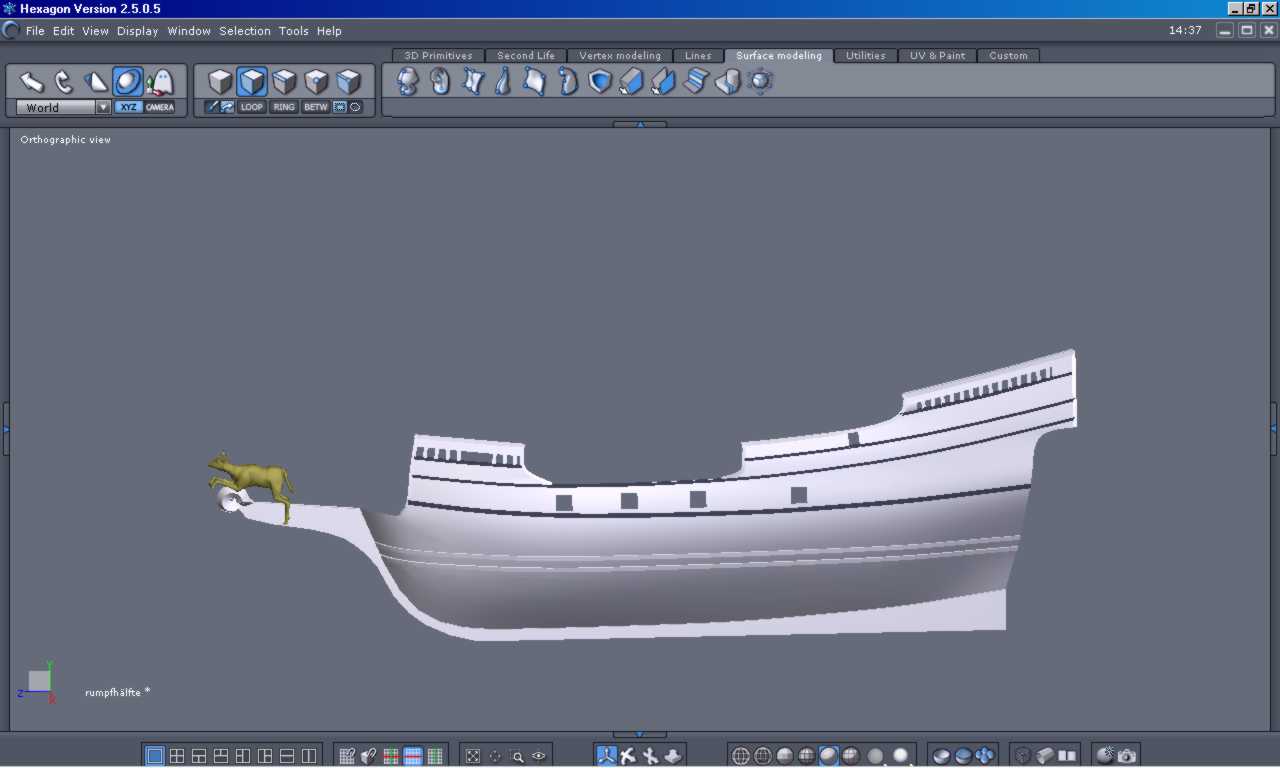
Task: Select the eighth Surface modeling tool icon
Action: 632,81
